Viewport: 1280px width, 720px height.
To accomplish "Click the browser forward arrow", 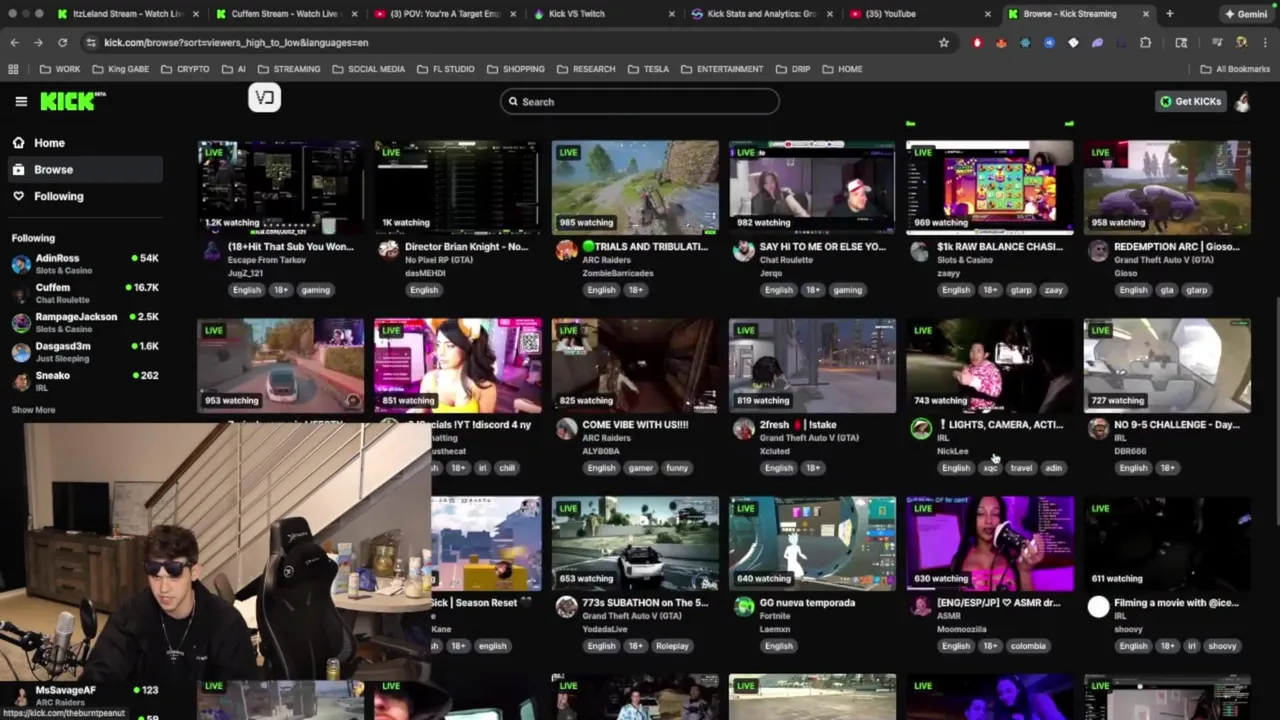I will 38,43.
